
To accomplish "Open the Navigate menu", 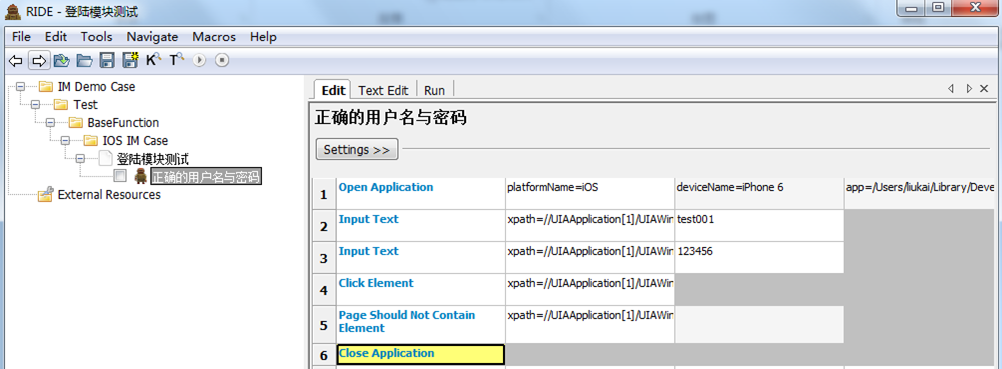I will 152,37.
